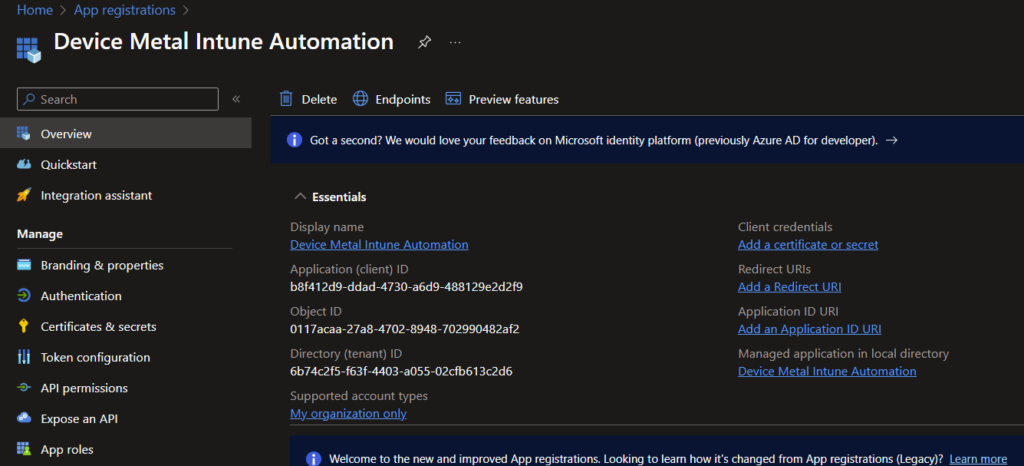
Task: Click the Integration assistant rocket icon
Action: click(x=24, y=195)
